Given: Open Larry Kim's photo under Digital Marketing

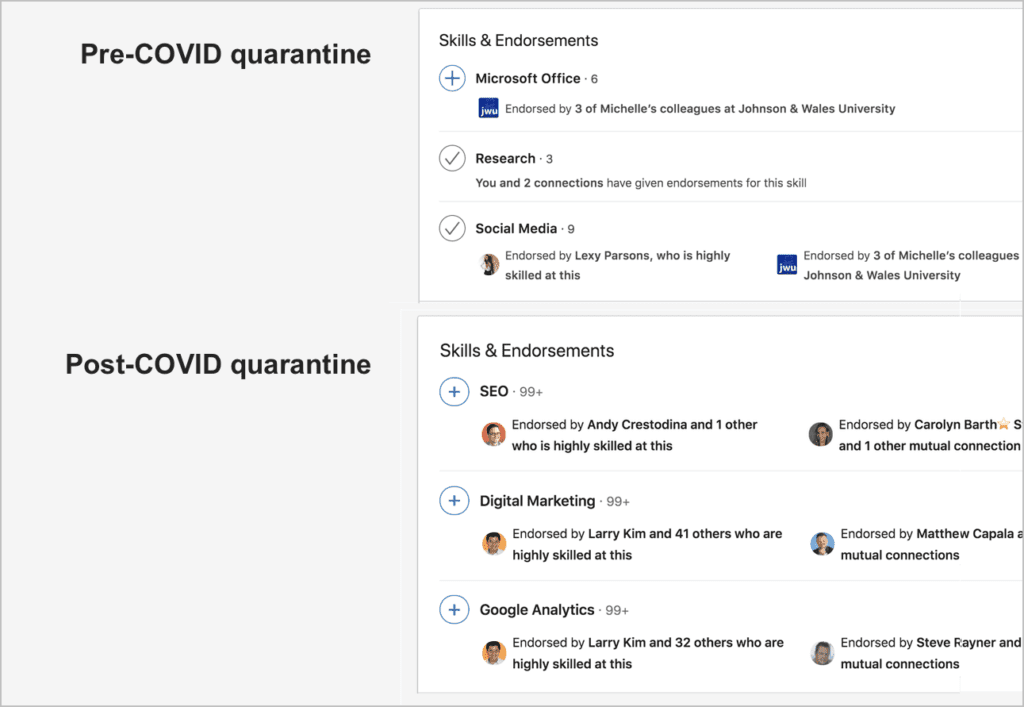Looking at the screenshot, I should (x=494, y=543).
